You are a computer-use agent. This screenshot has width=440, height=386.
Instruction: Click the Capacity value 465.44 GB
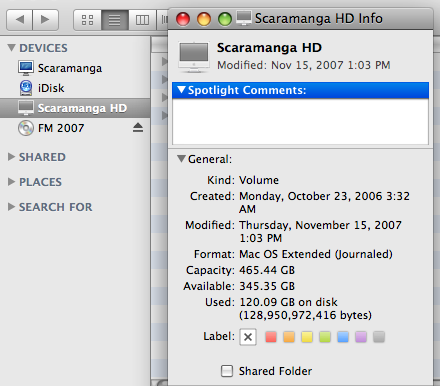(267, 270)
